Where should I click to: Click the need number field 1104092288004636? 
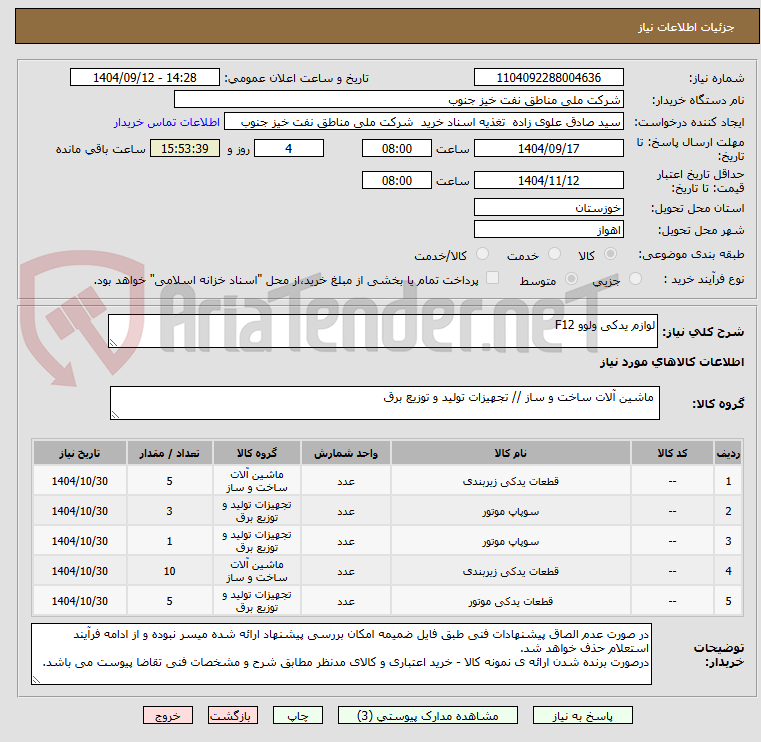click(548, 78)
